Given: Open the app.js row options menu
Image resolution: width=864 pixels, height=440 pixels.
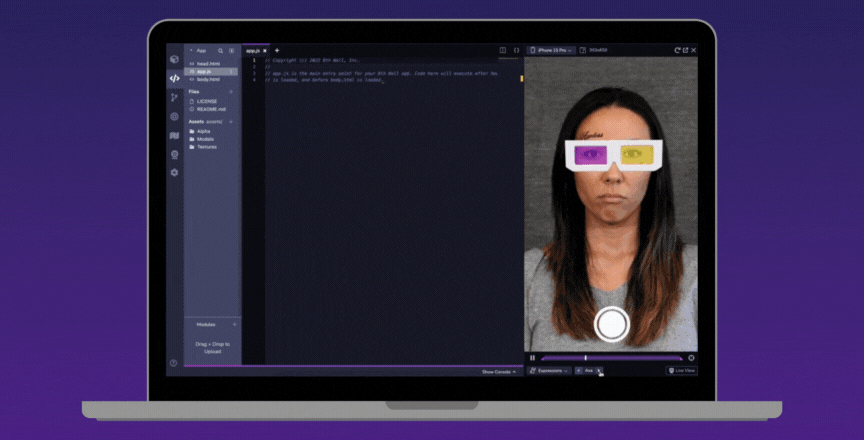Looking at the screenshot, I should pos(230,72).
